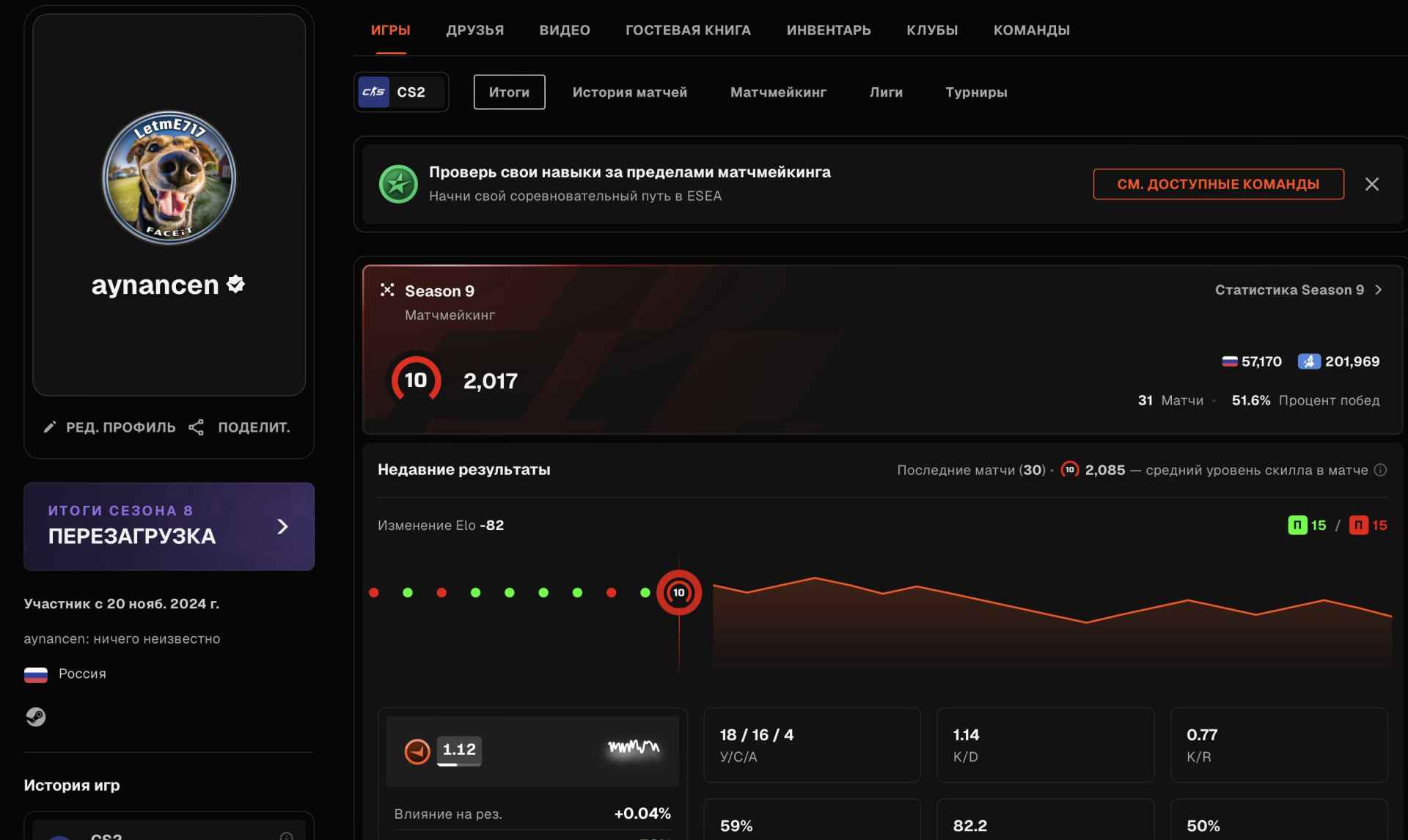Click the orange rating icon beside 1.12
Image resolution: width=1408 pixels, height=840 pixels.
[x=417, y=751]
